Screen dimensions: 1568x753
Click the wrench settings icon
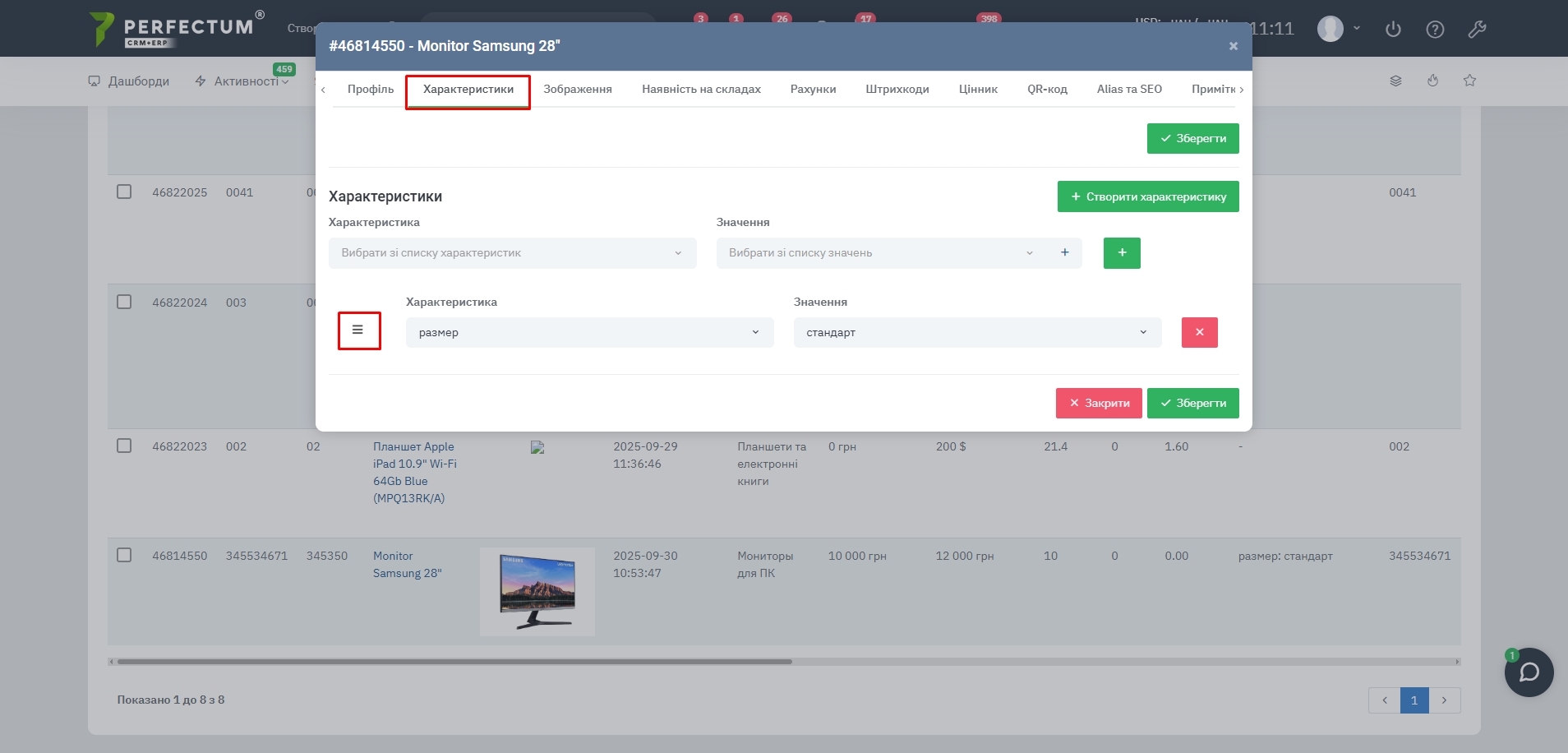pyautogui.click(x=1477, y=30)
